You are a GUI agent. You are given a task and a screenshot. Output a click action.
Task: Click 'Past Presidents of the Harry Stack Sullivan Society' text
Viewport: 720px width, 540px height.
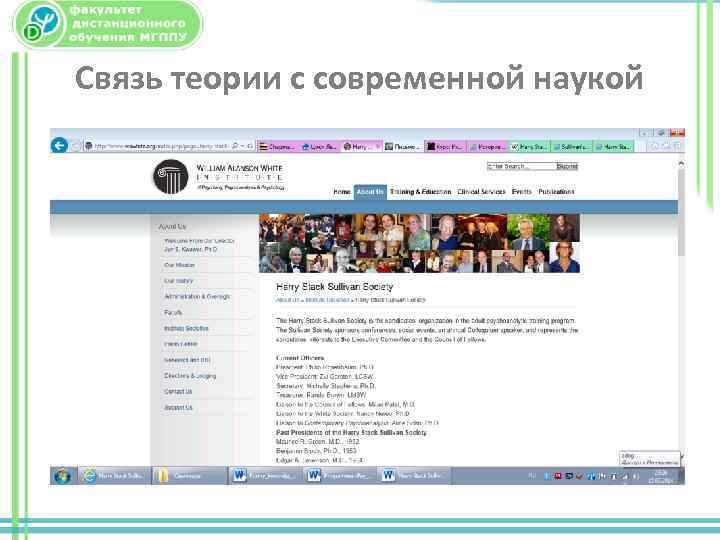pyautogui.click(x=351, y=433)
